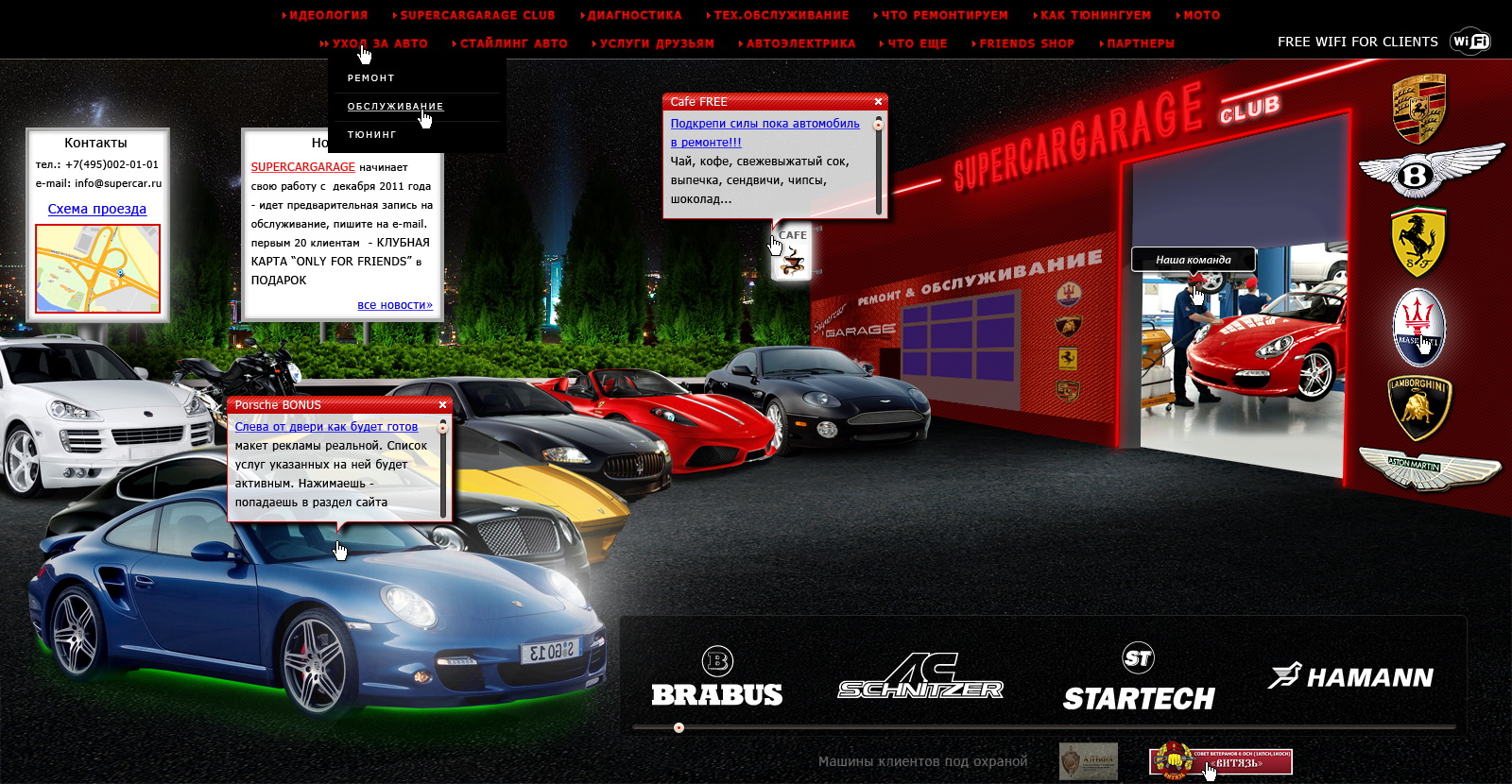Screen dimensions: 1512x784
Task: Click the WiFi icon
Action: click(1470, 42)
